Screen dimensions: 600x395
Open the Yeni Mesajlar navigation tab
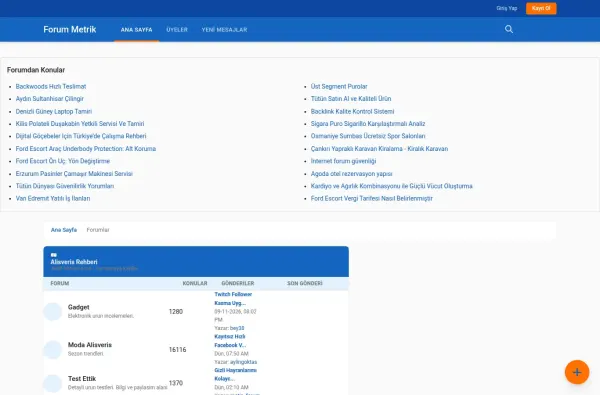click(224, 29)
